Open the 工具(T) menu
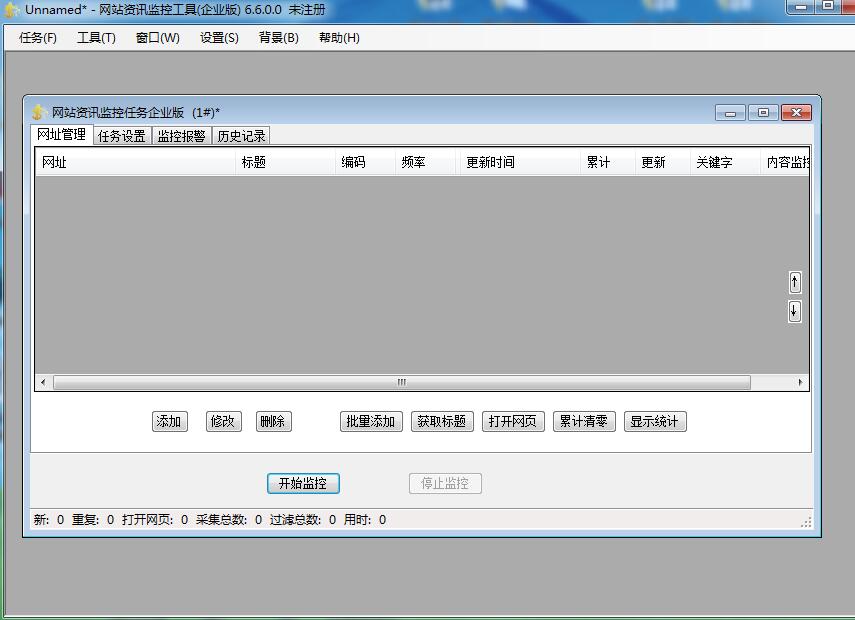This screenshot has height=620, width=855. pyautogui.click(x=96, y=37)
